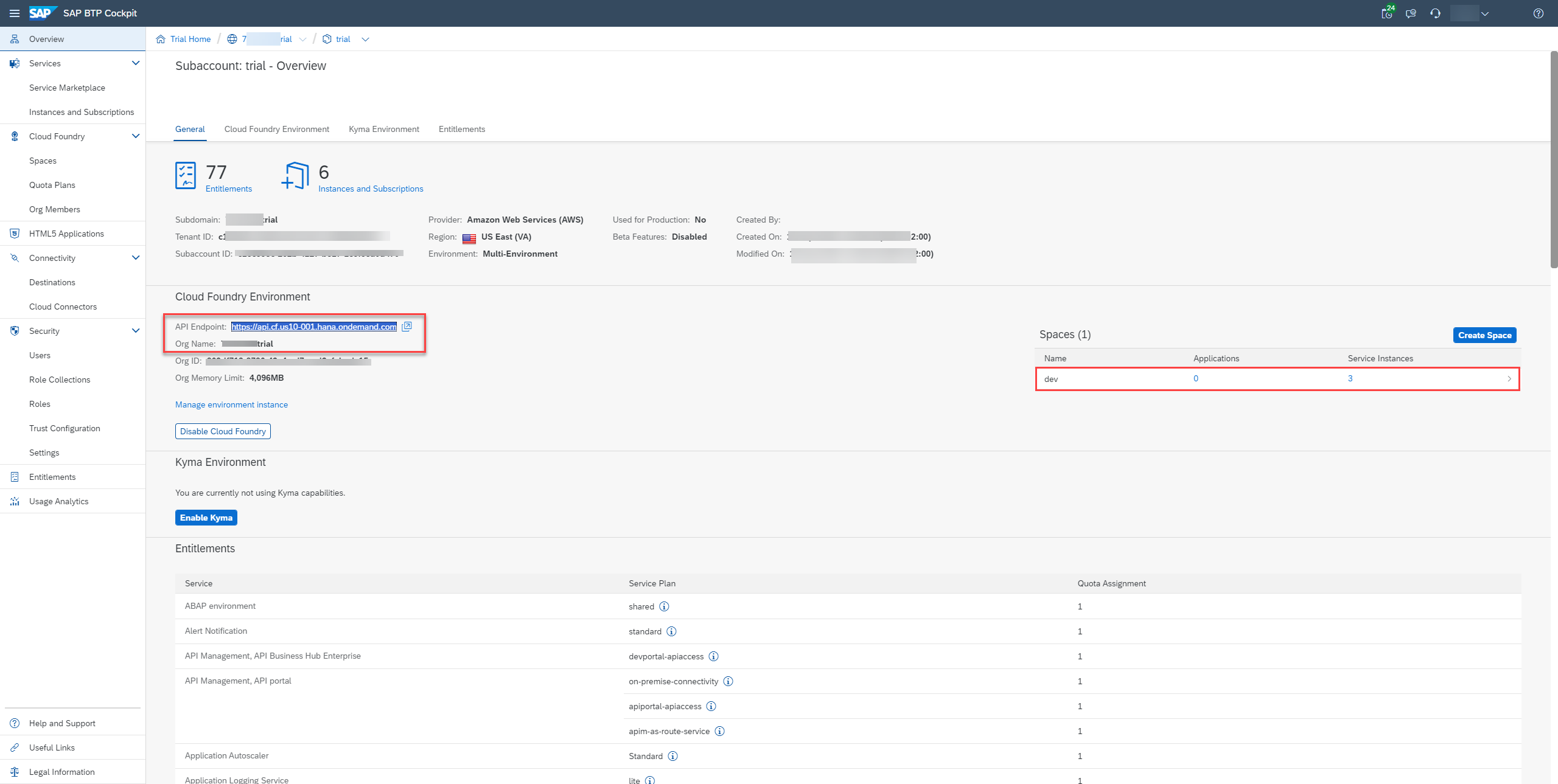Screen dimensions: 1558x784
Task: Click the Disable Cloud Foundry button
Action: click(x=223, y=431)
